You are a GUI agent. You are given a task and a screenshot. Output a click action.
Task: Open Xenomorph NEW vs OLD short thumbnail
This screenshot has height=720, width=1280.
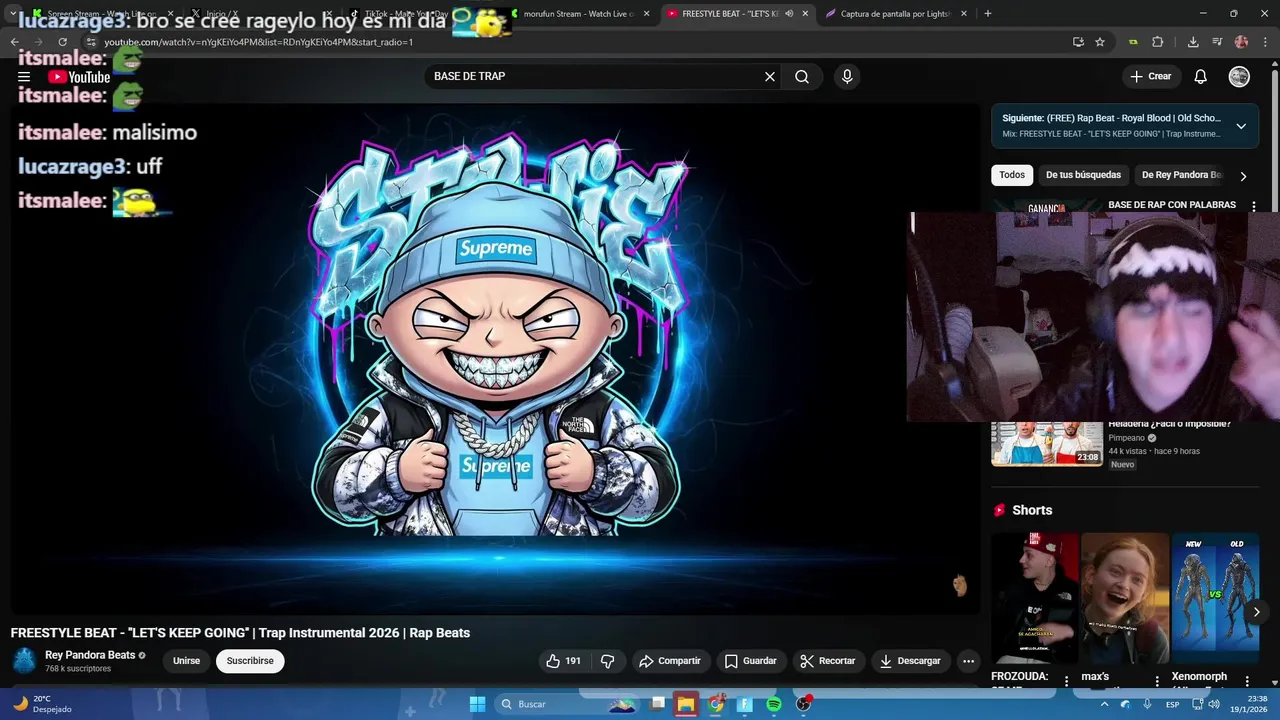pyautogui.click(x=1215, y=598)
